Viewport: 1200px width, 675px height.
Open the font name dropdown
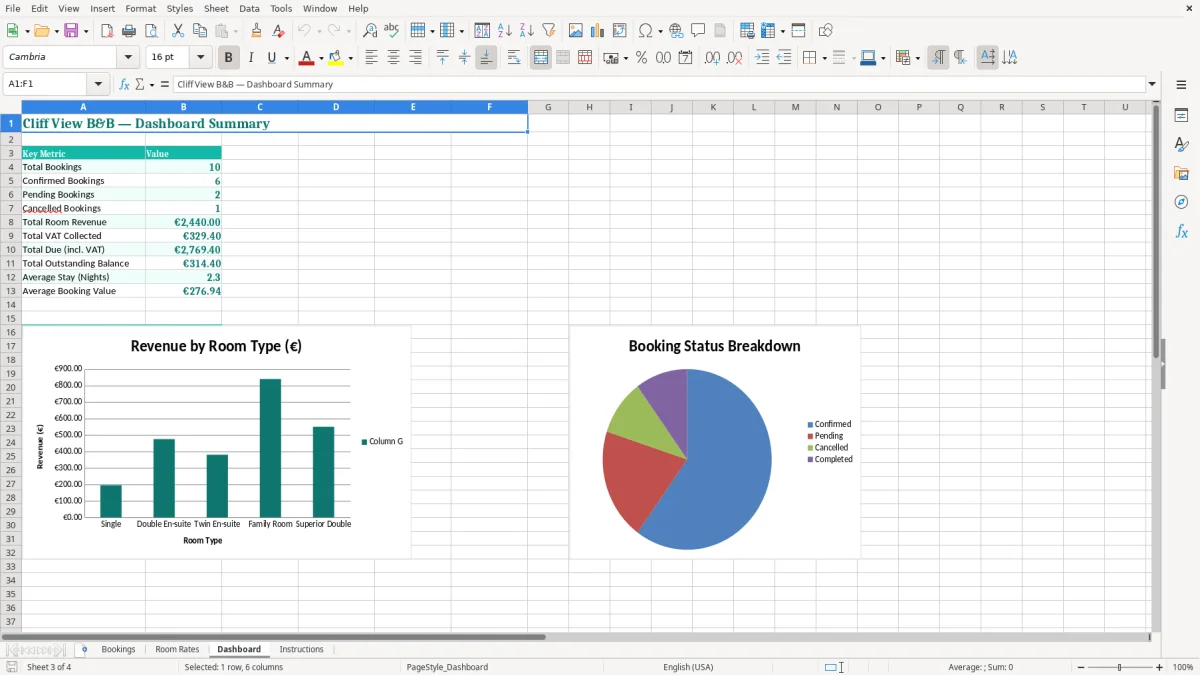[128, 57]
